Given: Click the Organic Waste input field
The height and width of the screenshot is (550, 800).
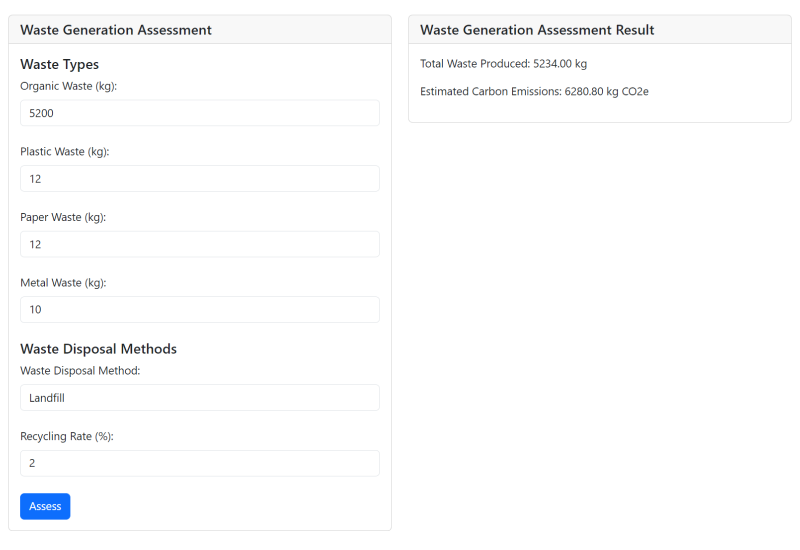Looking at the screenshot, I should tap(200, 113).
